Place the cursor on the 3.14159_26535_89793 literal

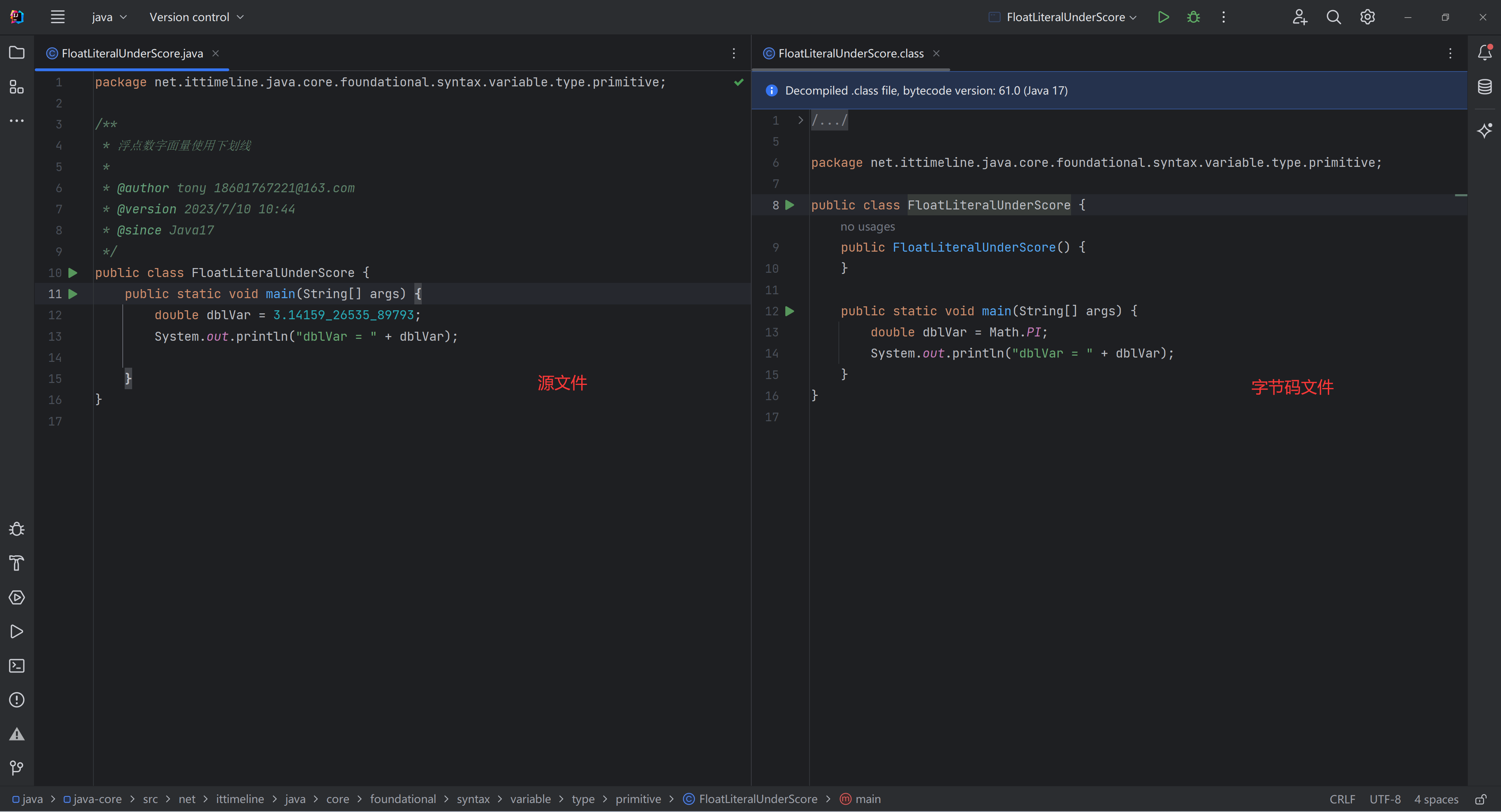[x=343, y=315]
